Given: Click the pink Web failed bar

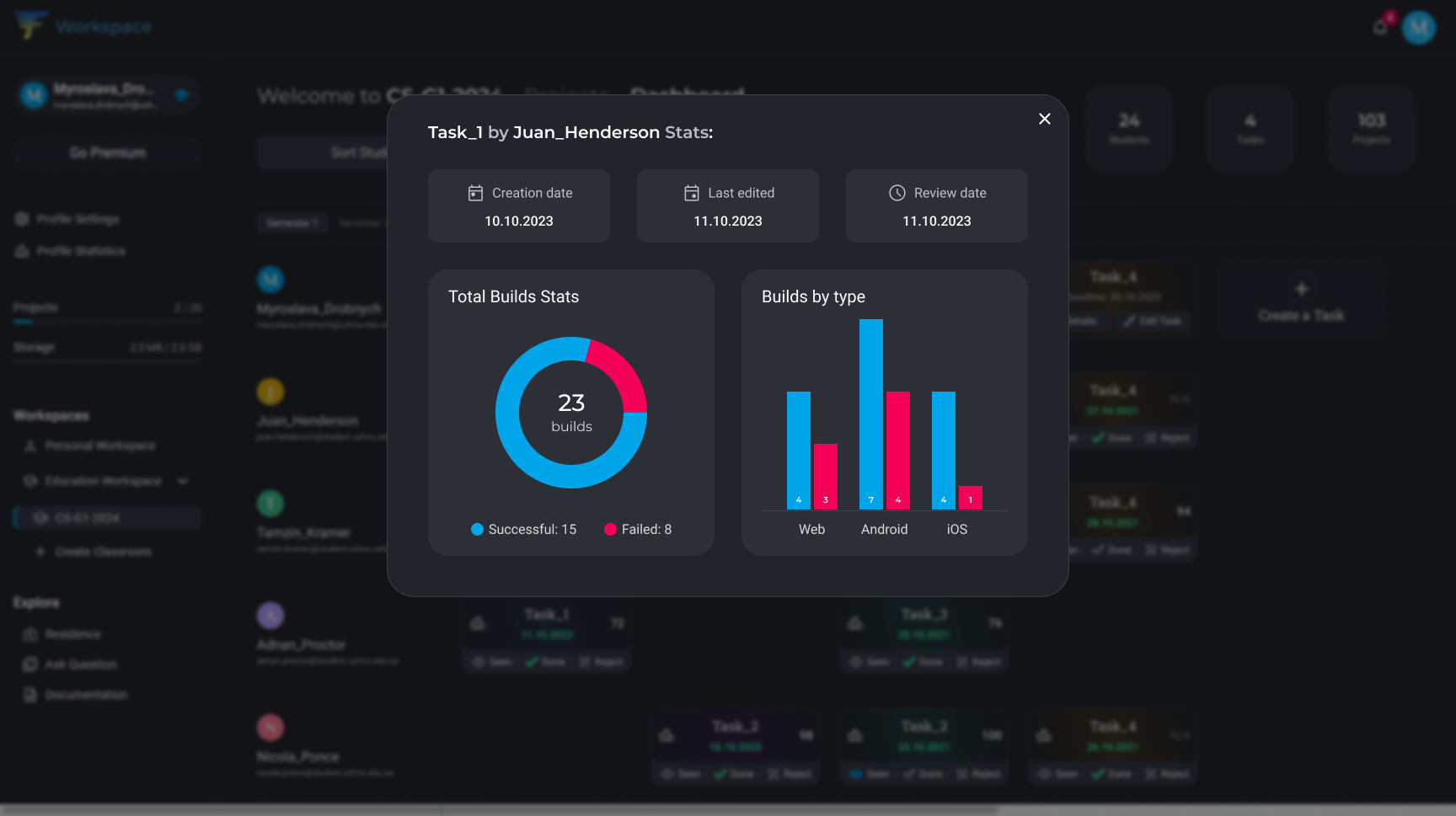Looking at the screenshot, I should coord(826,476).
